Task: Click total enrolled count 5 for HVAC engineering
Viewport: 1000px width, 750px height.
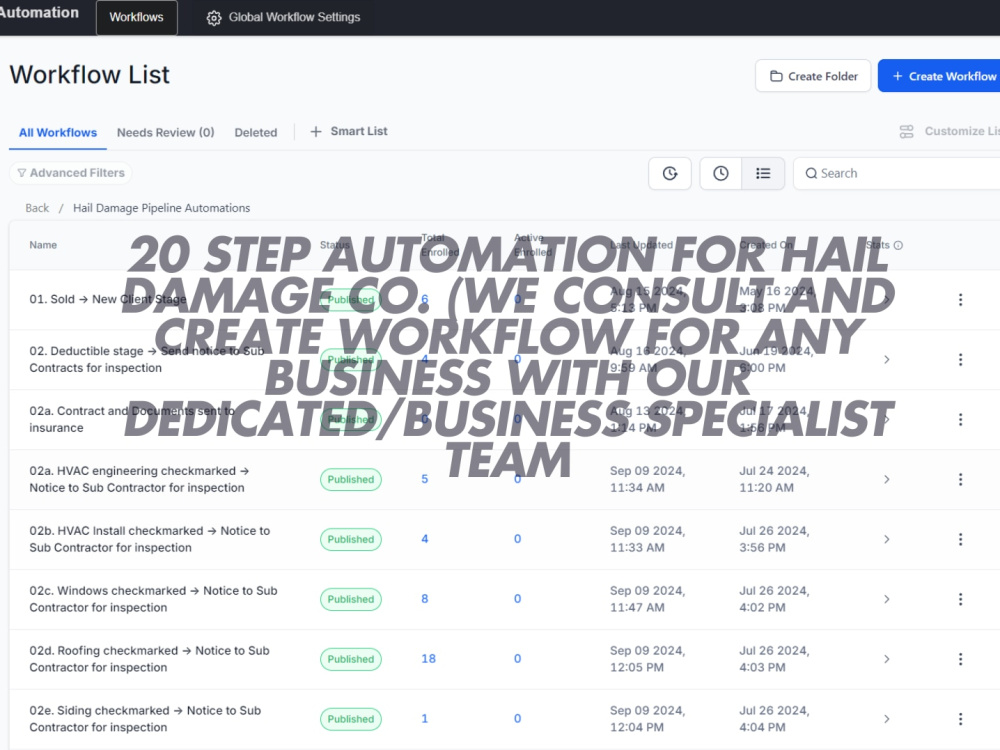Action: tap(425, 479)
